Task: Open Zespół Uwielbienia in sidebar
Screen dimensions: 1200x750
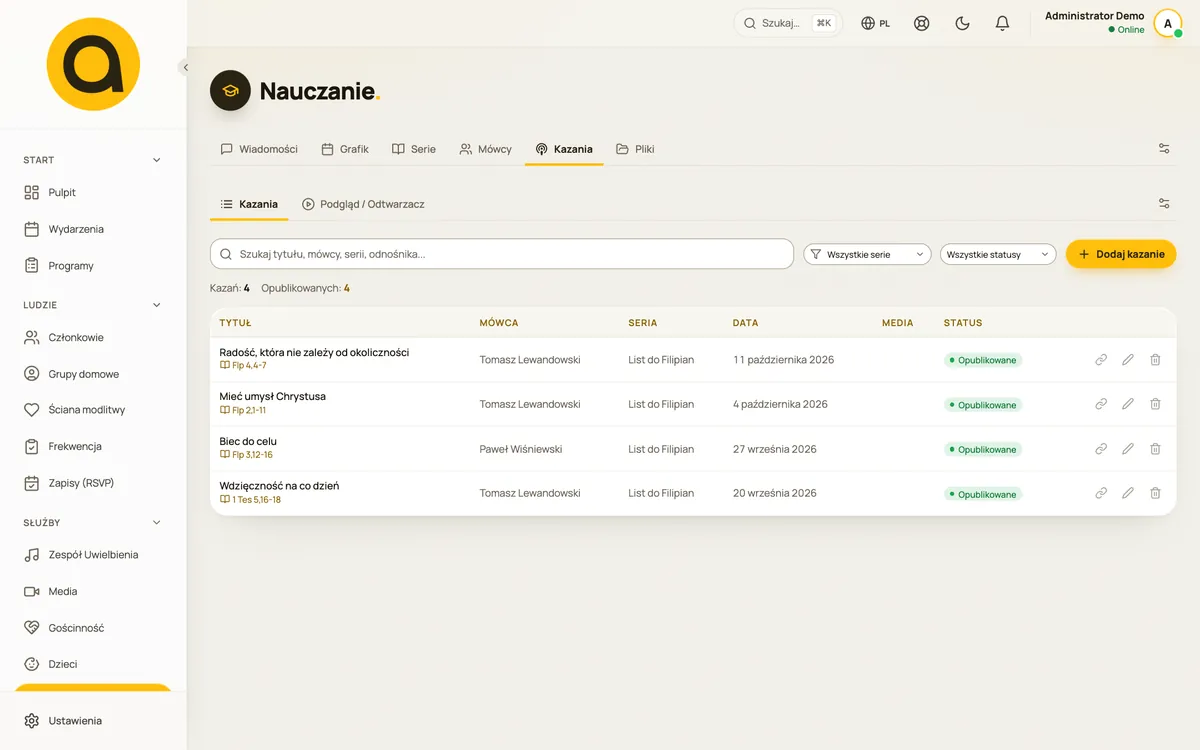Action: click(x=93, y=555)
